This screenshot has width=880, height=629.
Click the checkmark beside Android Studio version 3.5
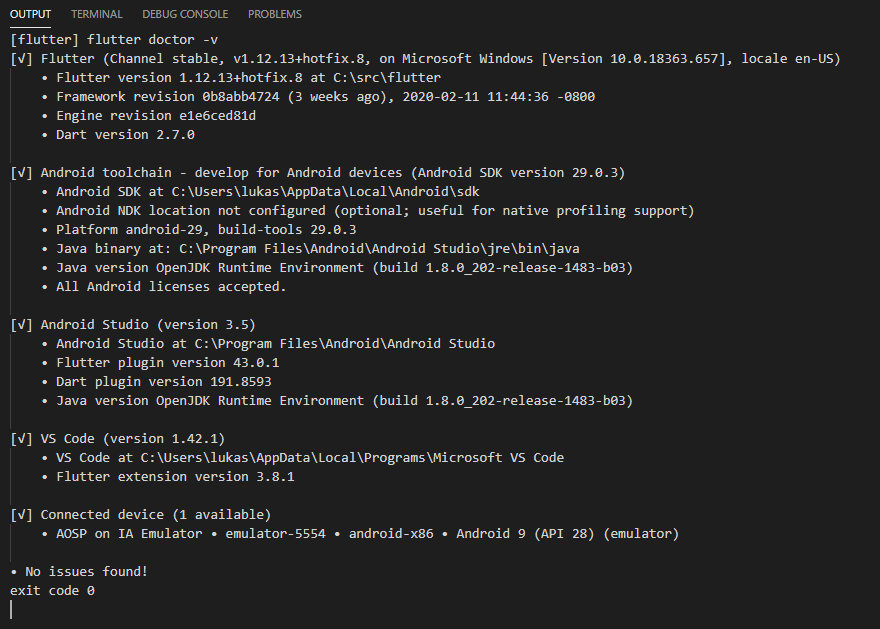click(x=21, y=325)
